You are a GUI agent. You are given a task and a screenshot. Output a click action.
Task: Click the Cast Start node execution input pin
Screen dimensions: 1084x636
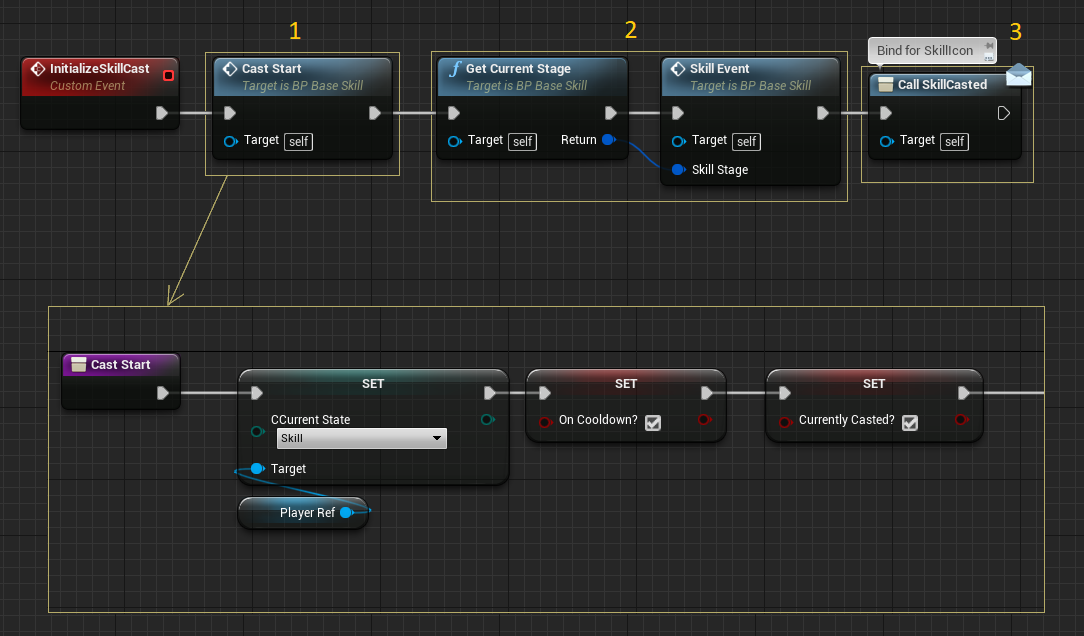click(230, 113)
